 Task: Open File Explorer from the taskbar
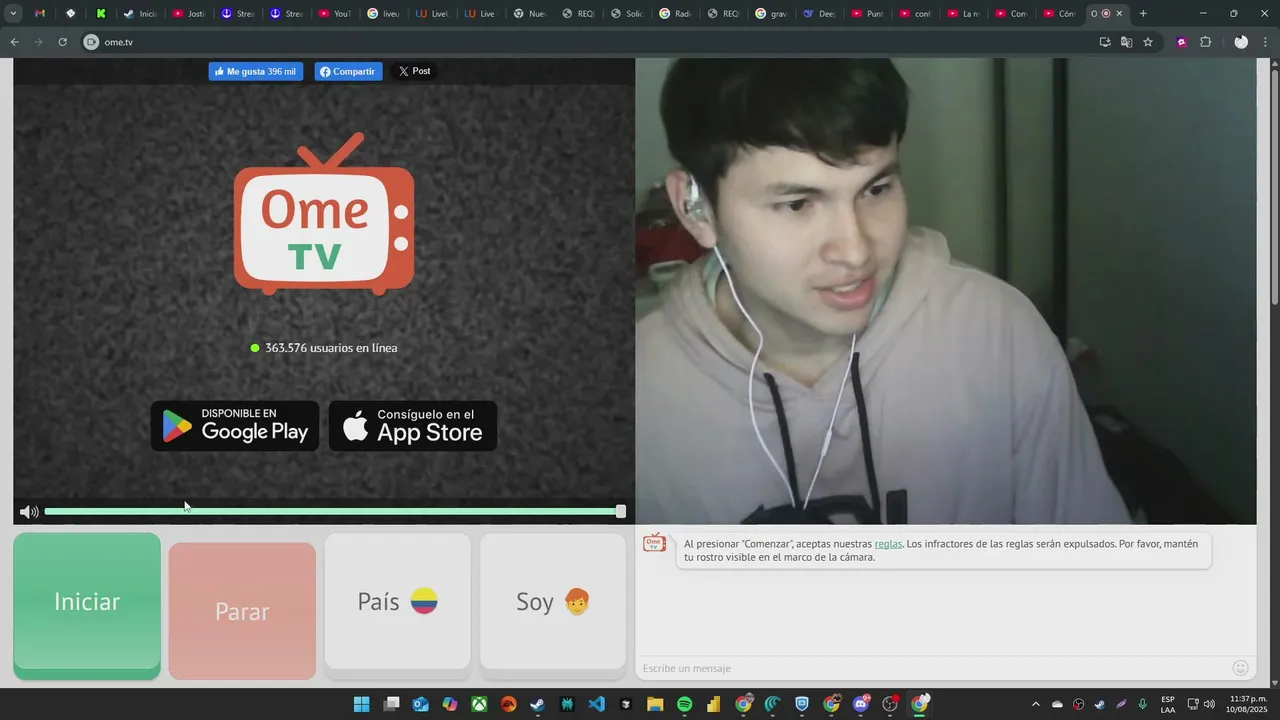coord(655,704)
